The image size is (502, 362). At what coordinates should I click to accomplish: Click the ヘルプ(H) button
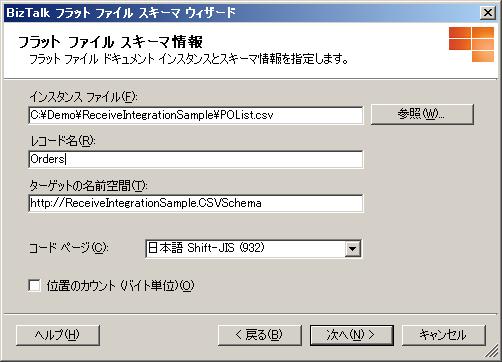coord(58,335)
